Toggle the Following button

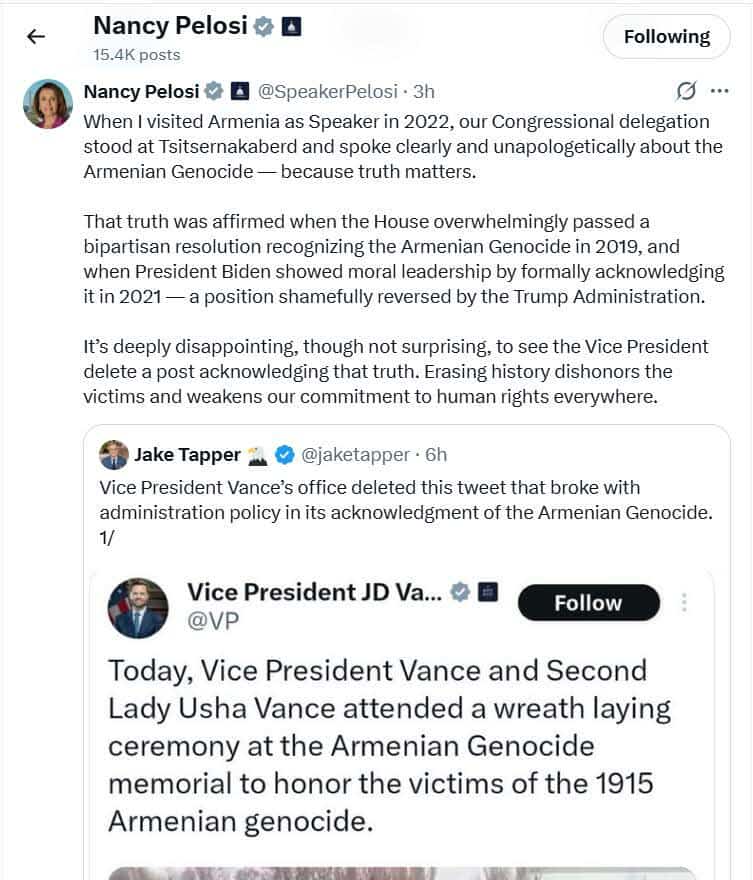(666, 37)
